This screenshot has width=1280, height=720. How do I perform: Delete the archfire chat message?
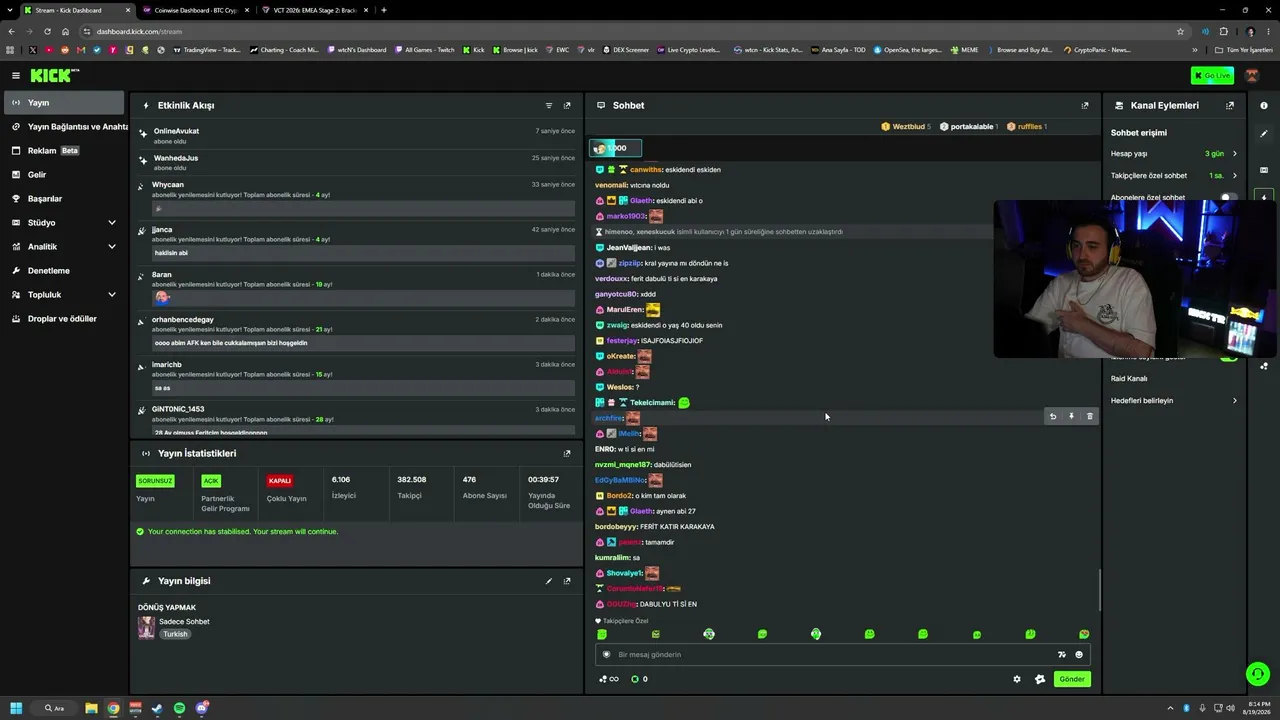(x=1090, y=416)
